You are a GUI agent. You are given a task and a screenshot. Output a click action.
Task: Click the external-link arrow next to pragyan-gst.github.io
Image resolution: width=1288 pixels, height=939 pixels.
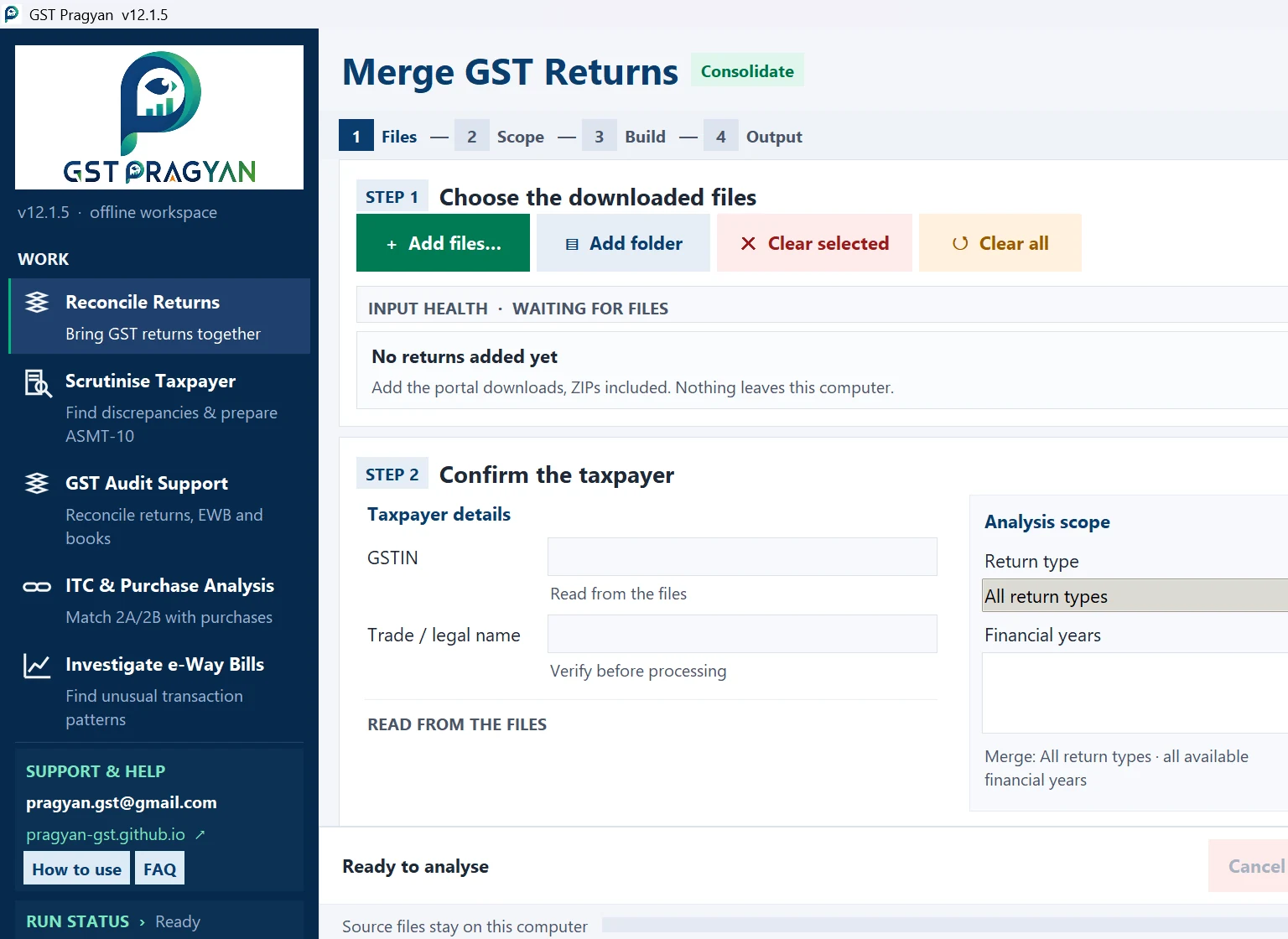tap(200, 835)
